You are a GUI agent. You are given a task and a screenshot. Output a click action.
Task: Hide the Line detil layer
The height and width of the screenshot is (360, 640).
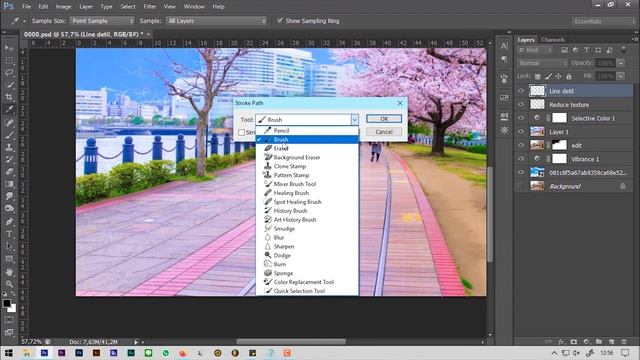click(521, 91)
